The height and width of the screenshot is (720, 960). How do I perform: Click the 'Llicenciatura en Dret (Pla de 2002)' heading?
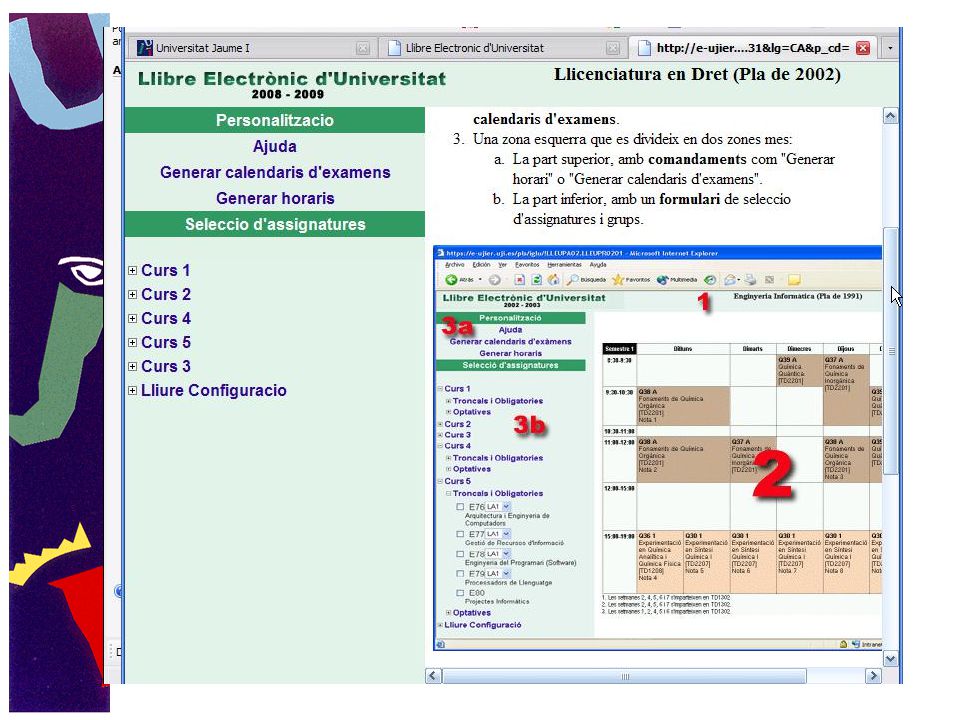pos(697,74)
